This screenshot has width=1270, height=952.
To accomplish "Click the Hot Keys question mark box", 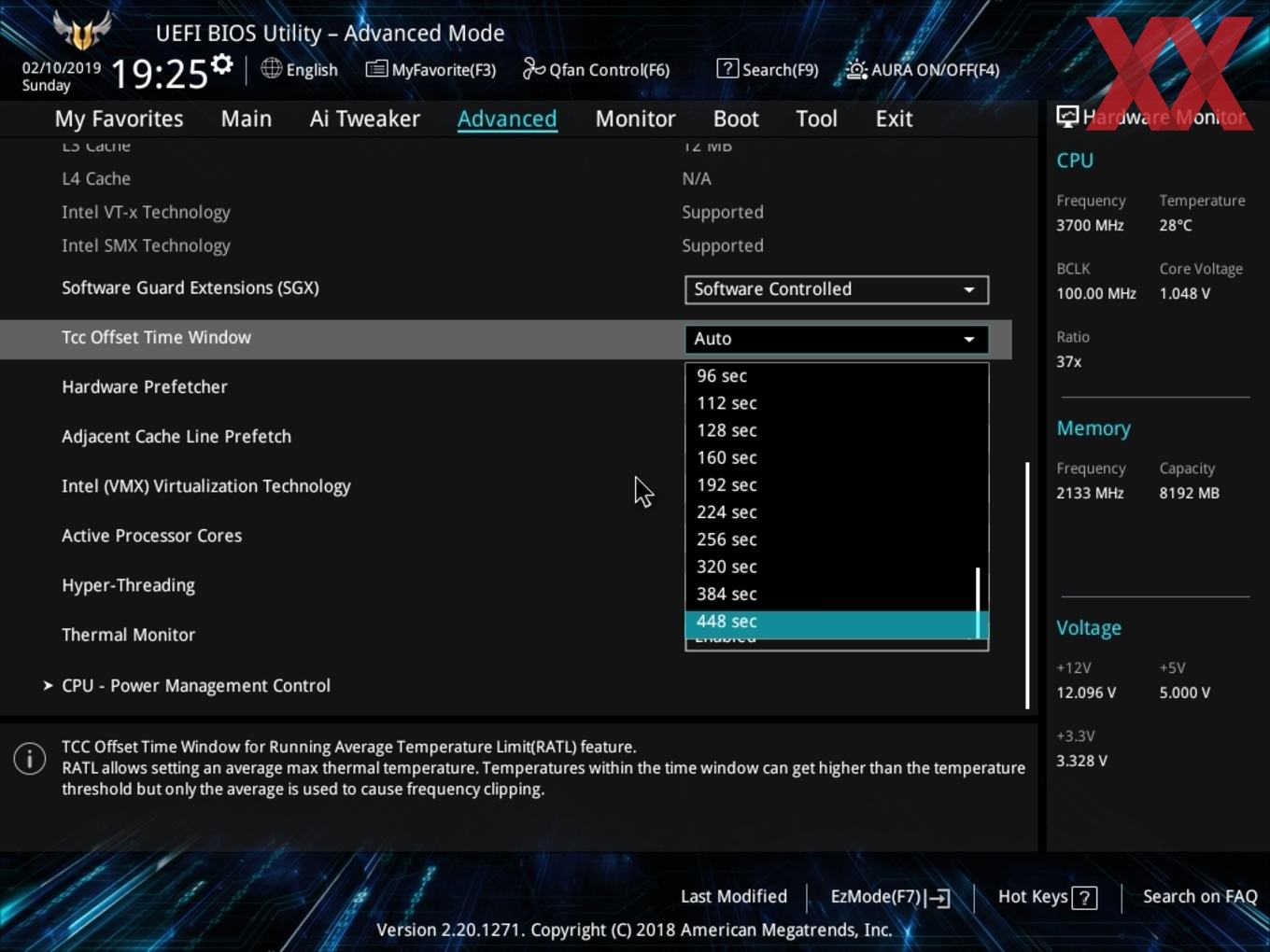I will click(1084, 898).
